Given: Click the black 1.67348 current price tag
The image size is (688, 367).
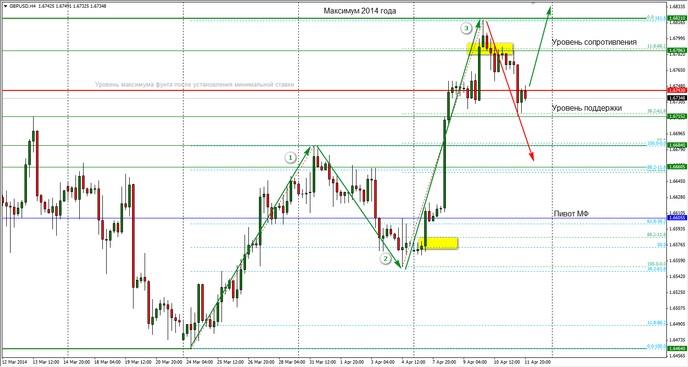Looking at the screenshot, I should pyautogui.click(x=676, y=98).
